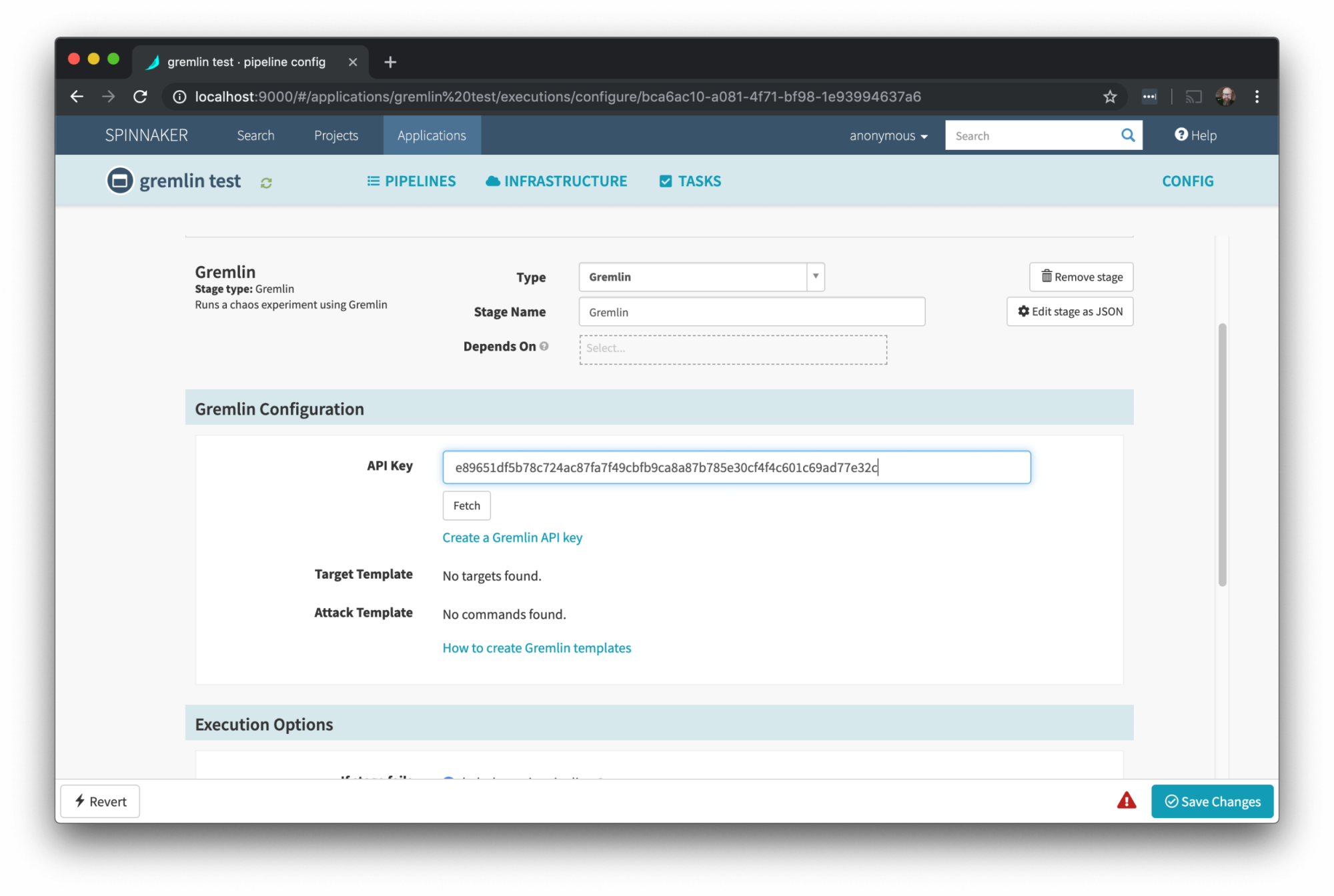
Task: Click the 'No commands found.' text
Action: point(504,614)
